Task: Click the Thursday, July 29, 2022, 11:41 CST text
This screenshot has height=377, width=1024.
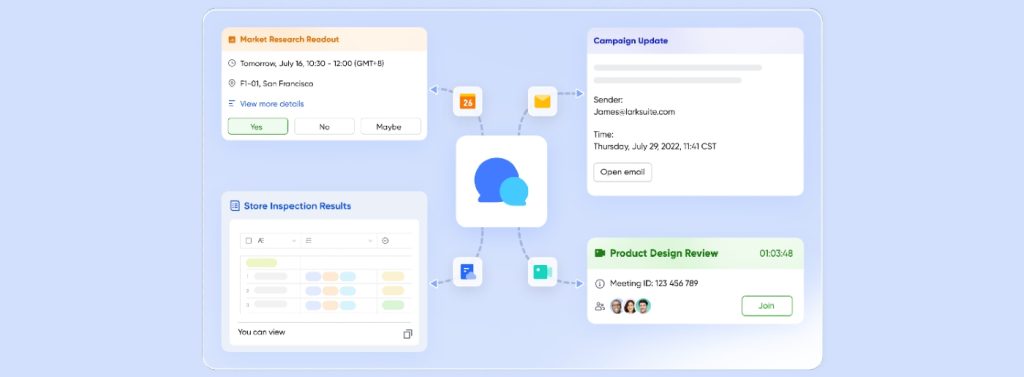Action: pyautogui.click(x=654, y=146)
